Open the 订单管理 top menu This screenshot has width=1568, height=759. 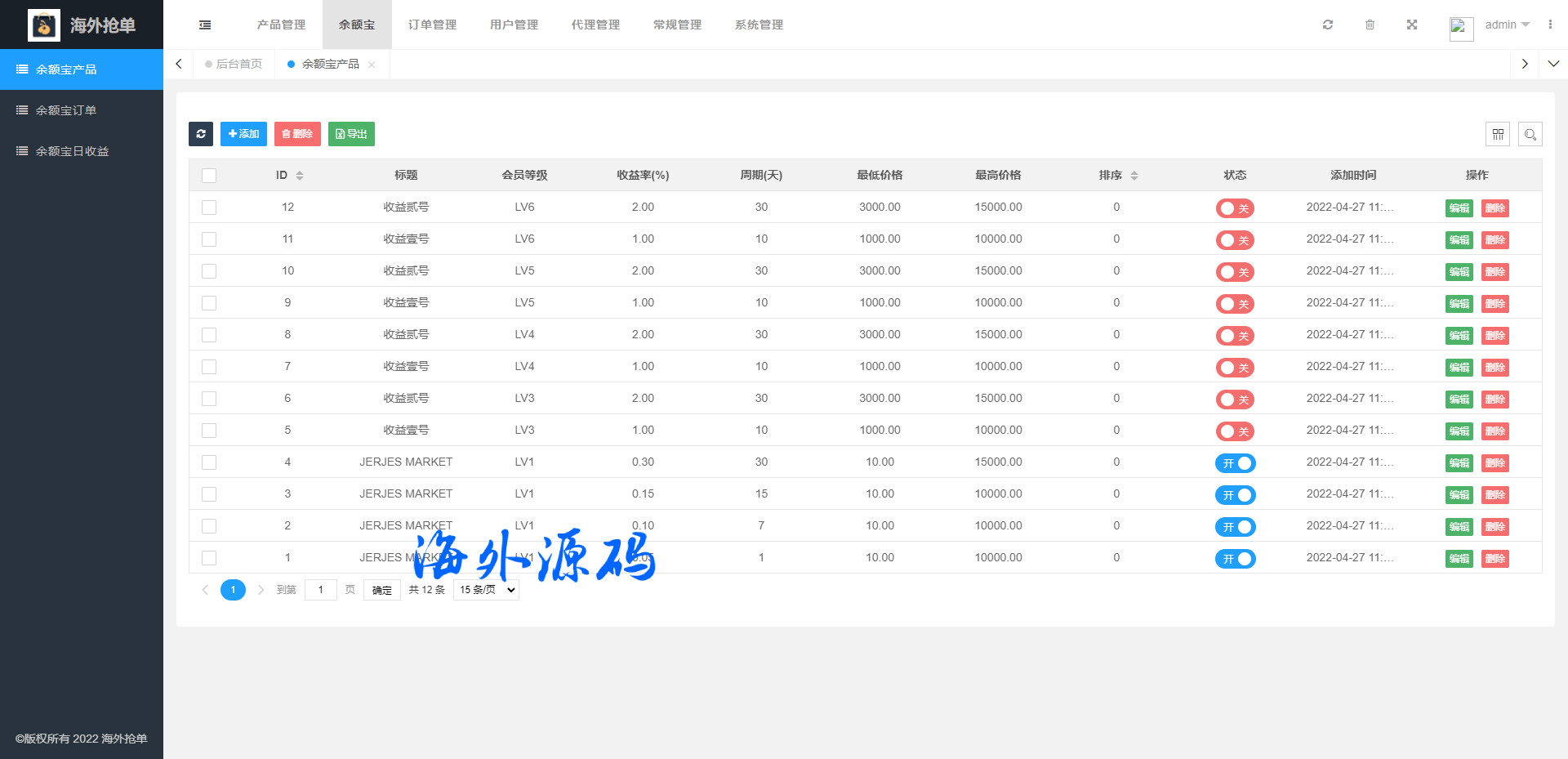pyautogui.click(x=432, y=25)
